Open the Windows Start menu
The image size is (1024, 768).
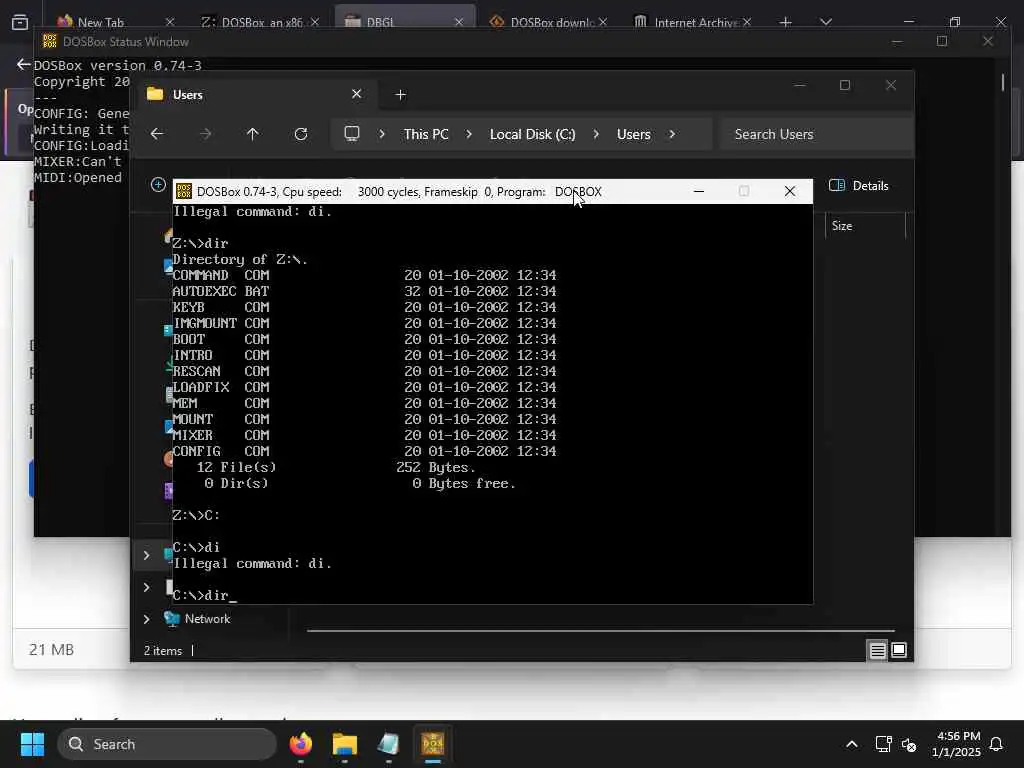tap(32, 744)
